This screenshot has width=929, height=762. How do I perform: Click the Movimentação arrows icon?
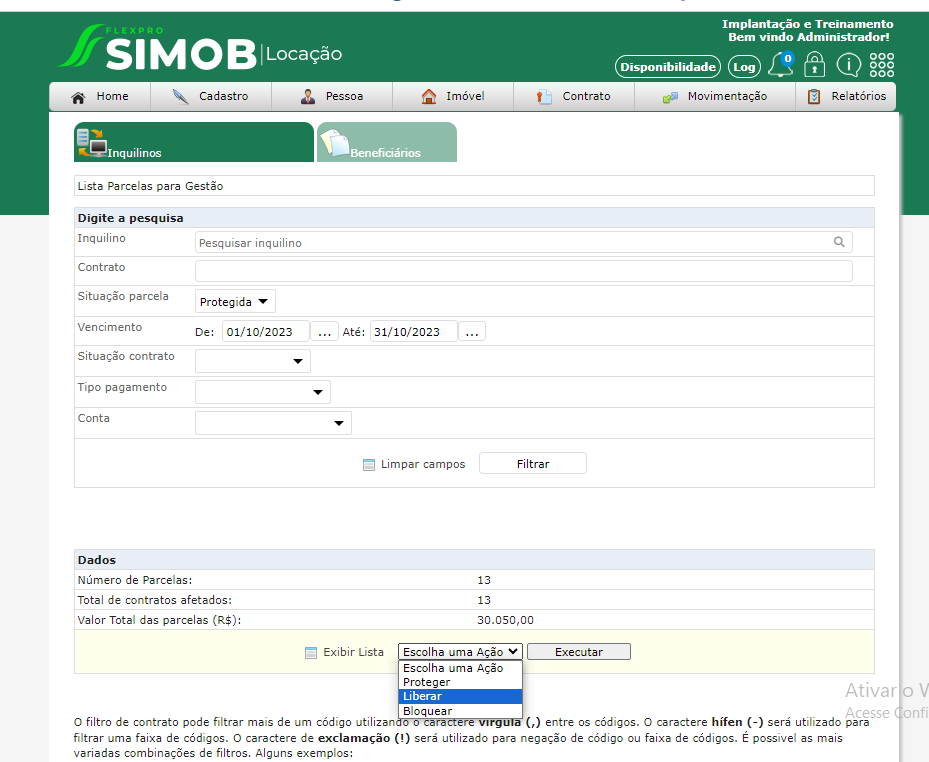tap(670, 98)
